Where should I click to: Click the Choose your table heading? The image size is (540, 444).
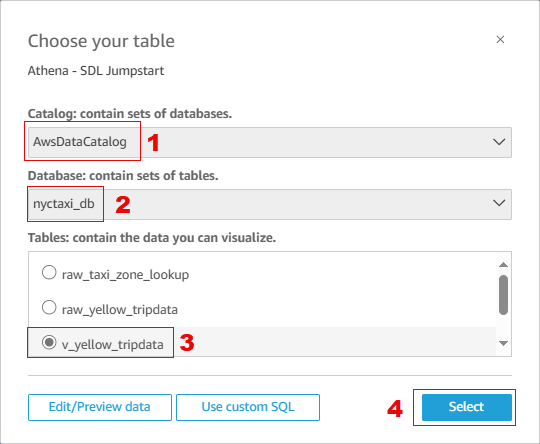pos(101,41)
